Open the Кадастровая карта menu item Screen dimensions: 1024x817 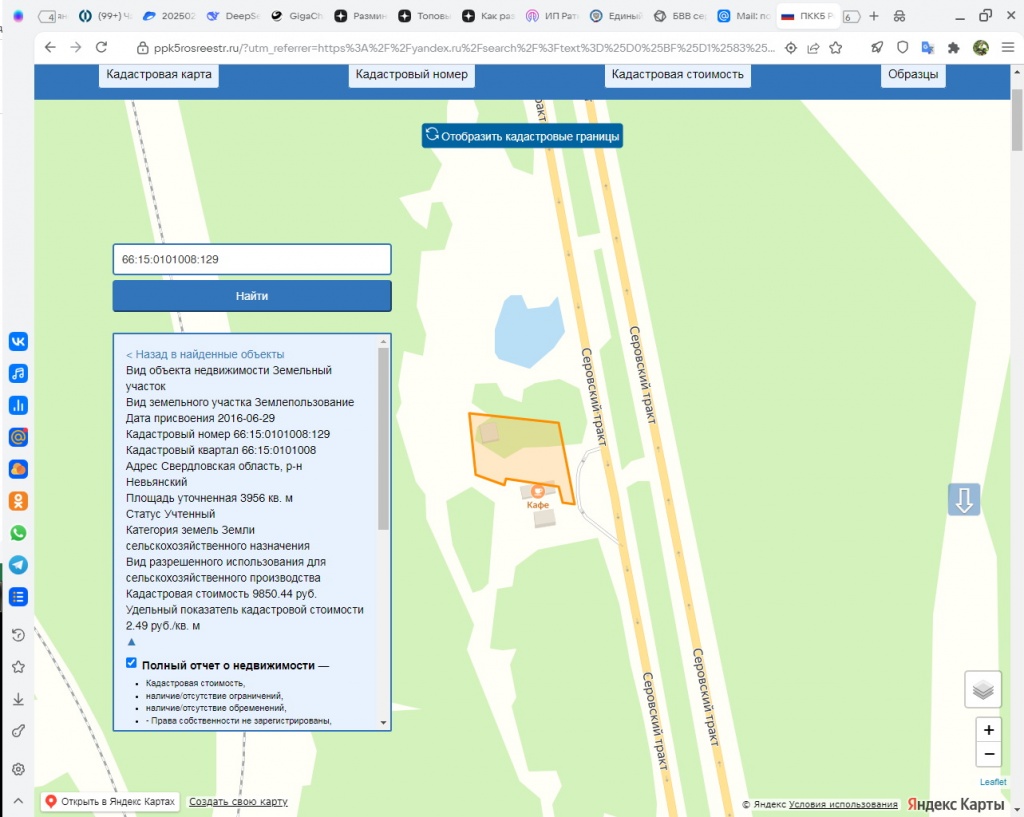coord(158,74)
